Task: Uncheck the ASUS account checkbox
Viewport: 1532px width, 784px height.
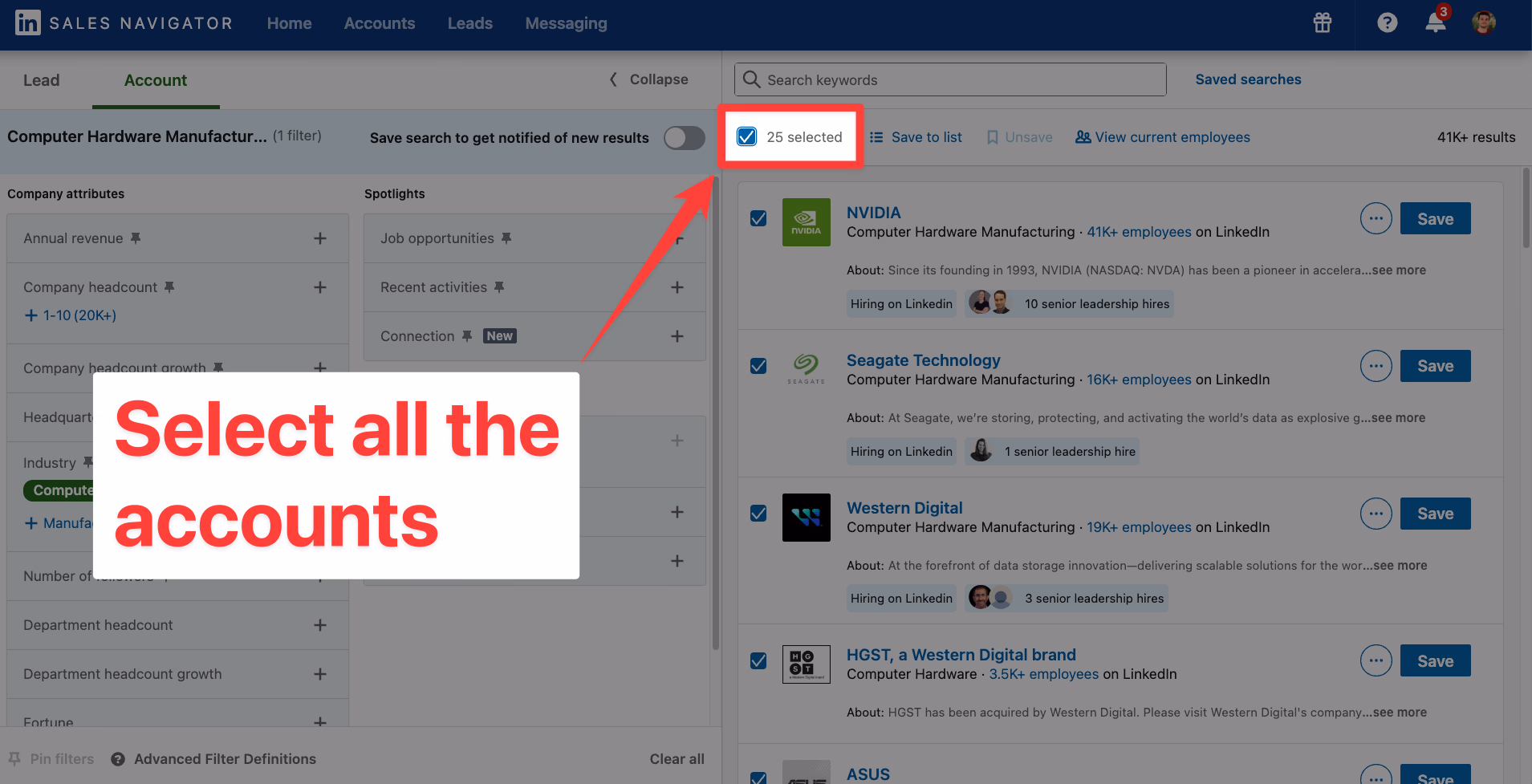Action: point(758,778)
